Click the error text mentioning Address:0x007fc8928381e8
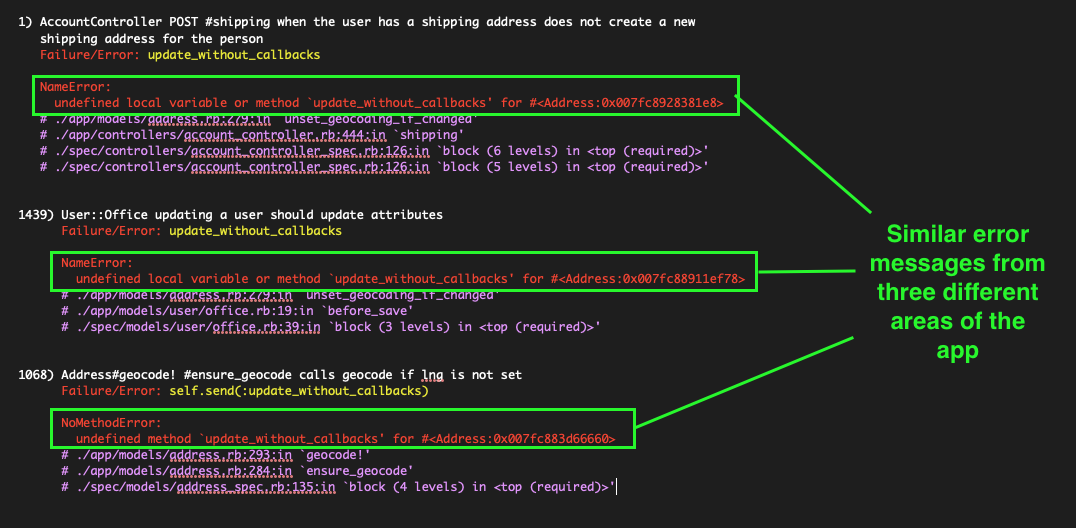Screen dimensions: 1076x528 click(x=388, y=103)
